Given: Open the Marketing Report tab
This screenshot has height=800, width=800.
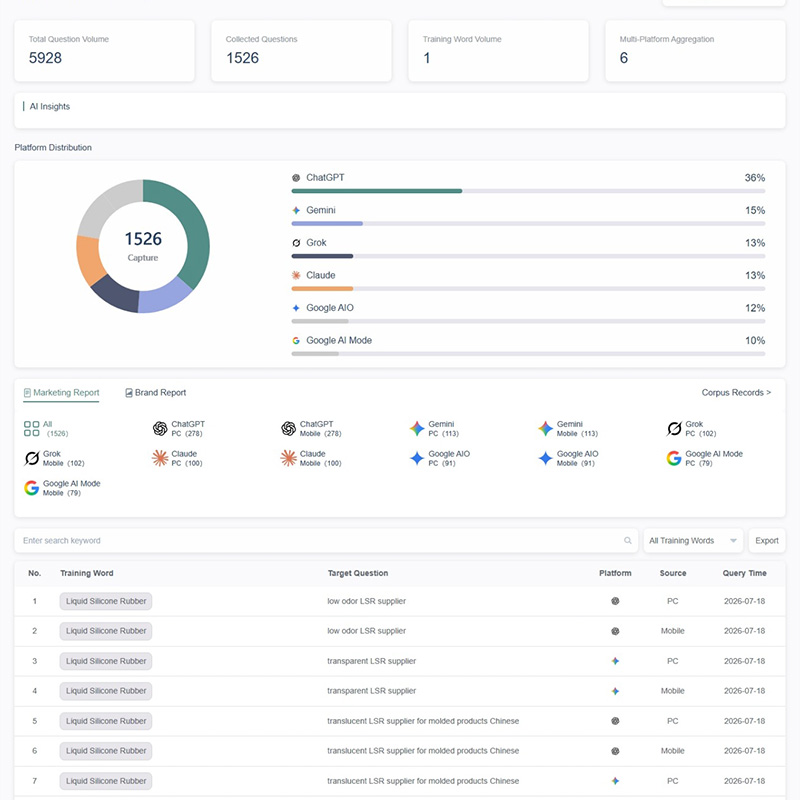Looking at the screenshot, I should 61,392.
